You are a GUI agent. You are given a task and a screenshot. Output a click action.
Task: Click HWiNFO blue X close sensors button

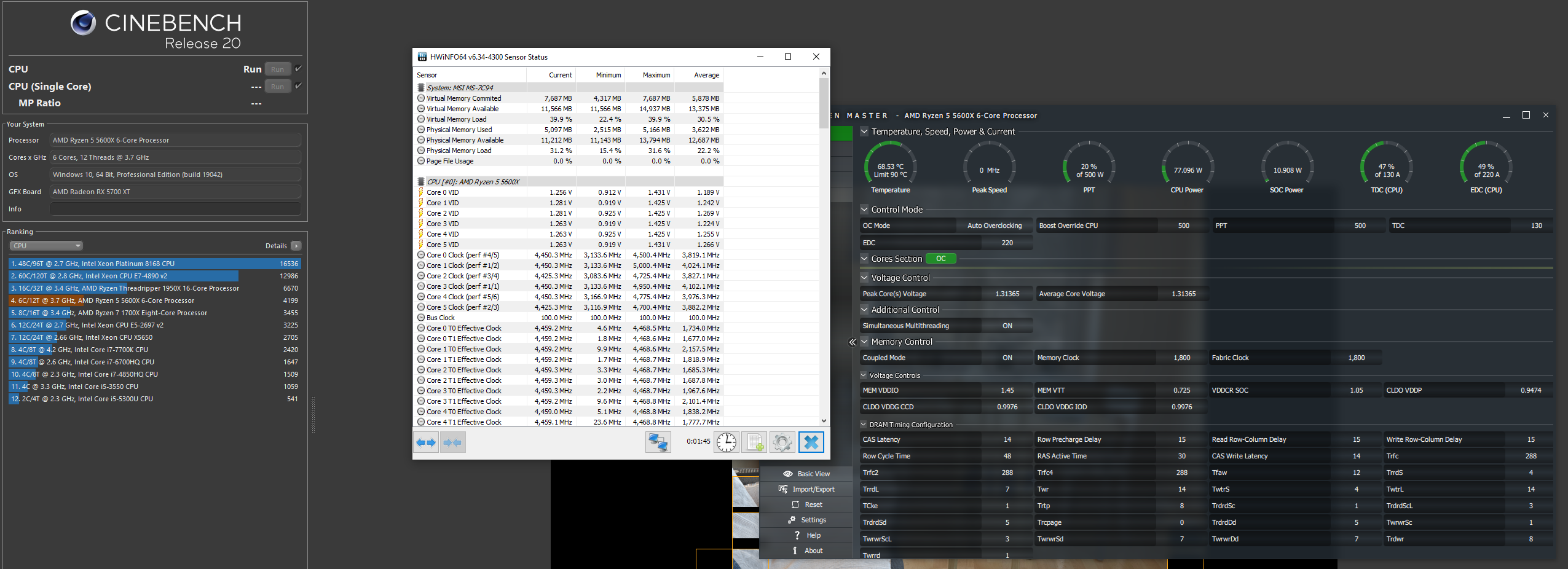tap(811, 442)
